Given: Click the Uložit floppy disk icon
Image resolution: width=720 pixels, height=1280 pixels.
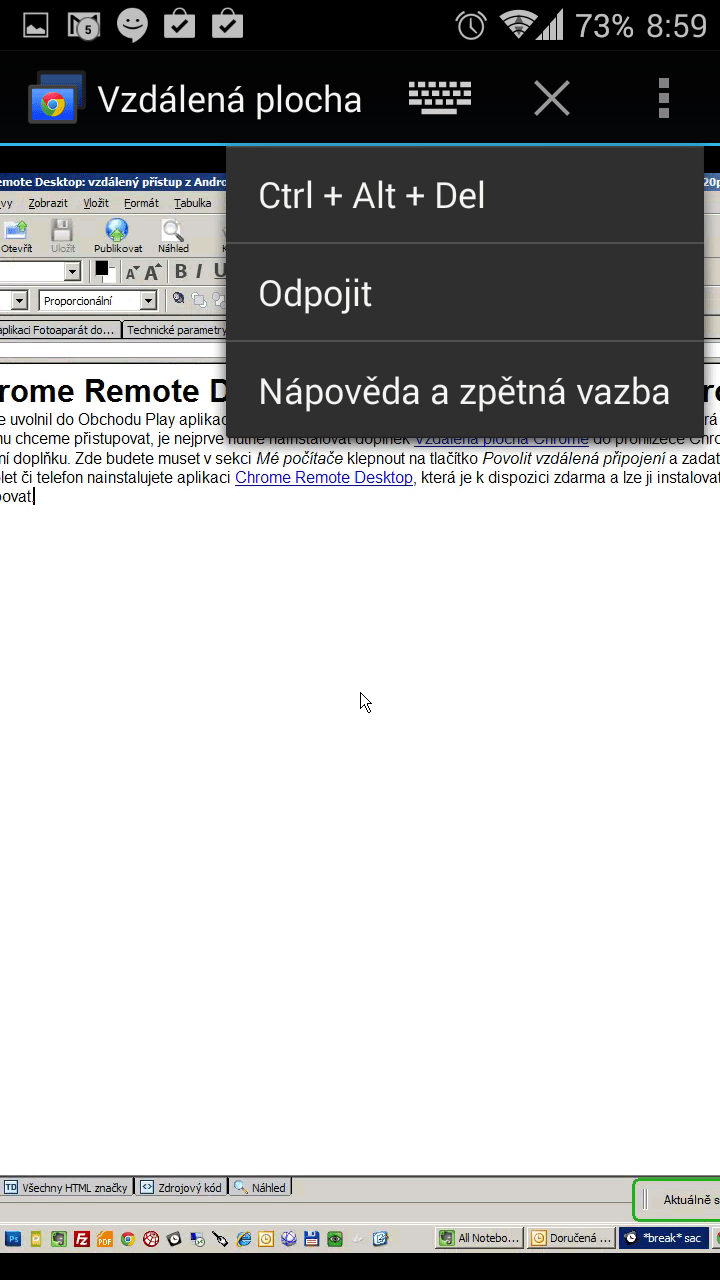Looking at the screenshot, I should pos(62,236).
